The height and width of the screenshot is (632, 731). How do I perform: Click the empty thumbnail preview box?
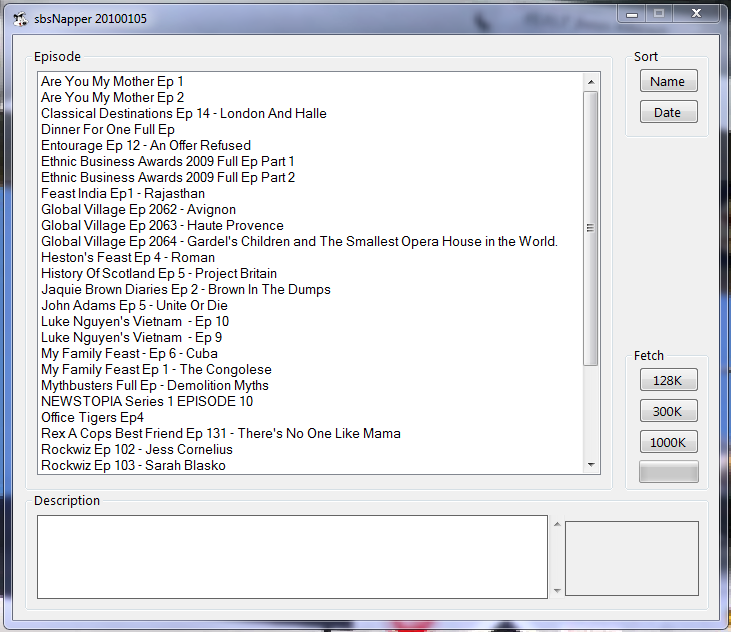pyautogui.click(x=632, y=558)
